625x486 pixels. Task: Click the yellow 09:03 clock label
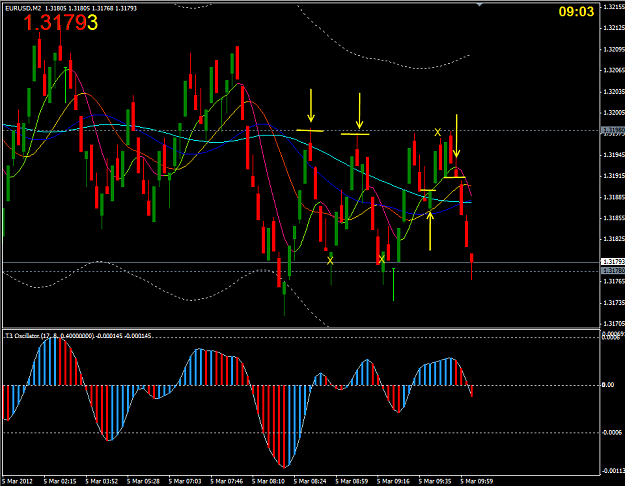click(x=576, y=12)
